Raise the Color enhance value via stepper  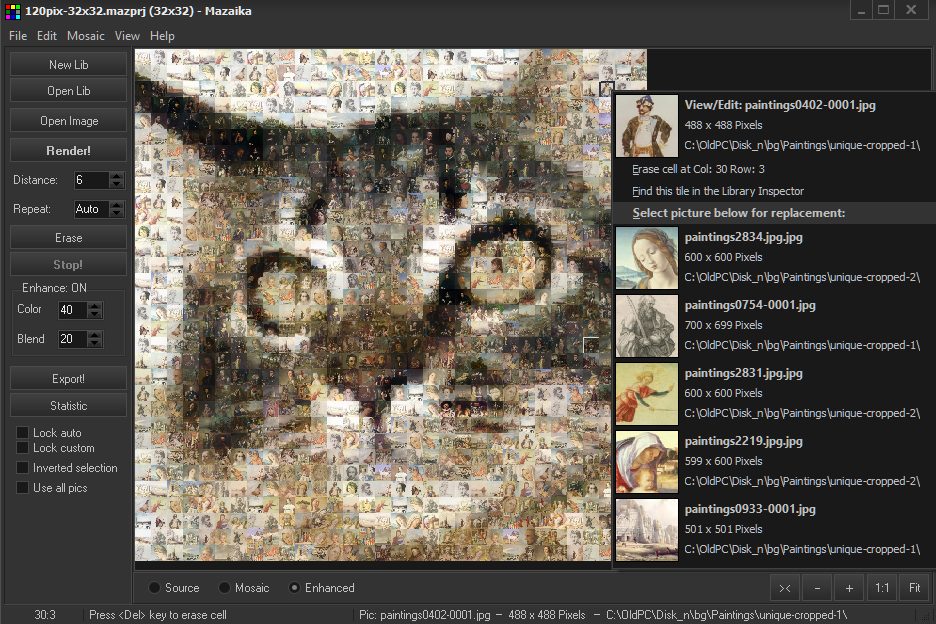92,306
